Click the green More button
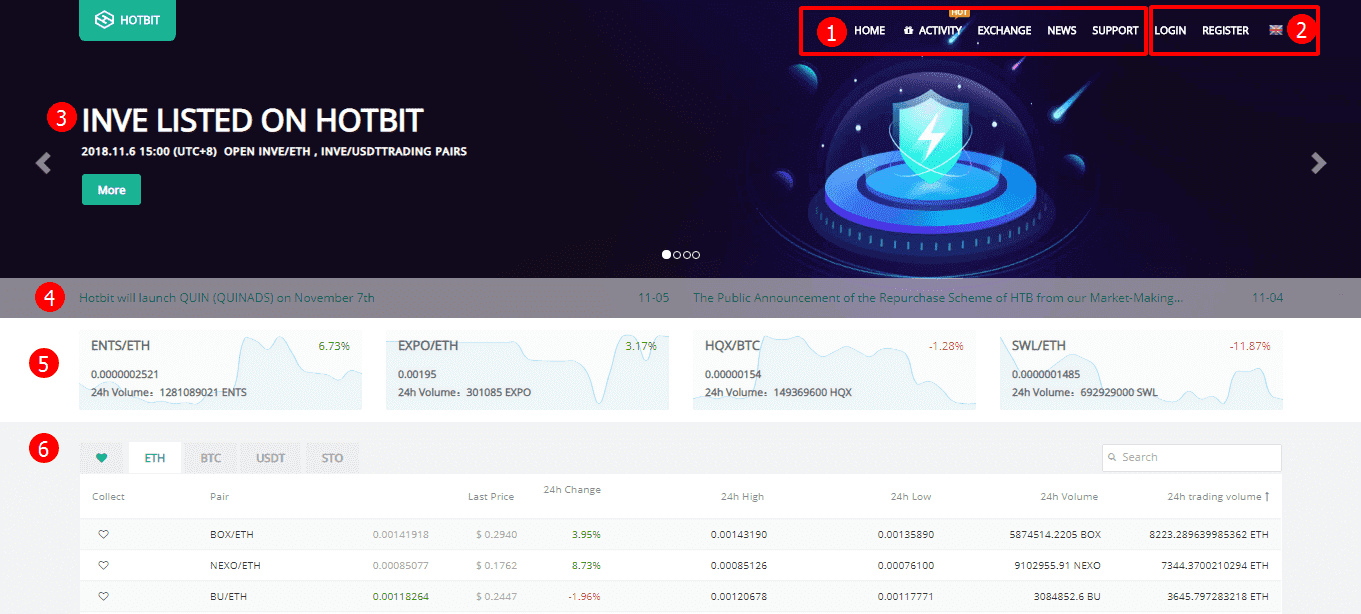Screen dimensions: 1361x614 click(x=111, y=190)
